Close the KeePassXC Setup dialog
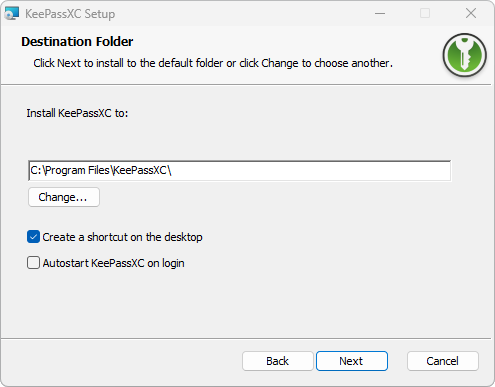The height and width of the screenshot is (387, 495). click(471, 14)
